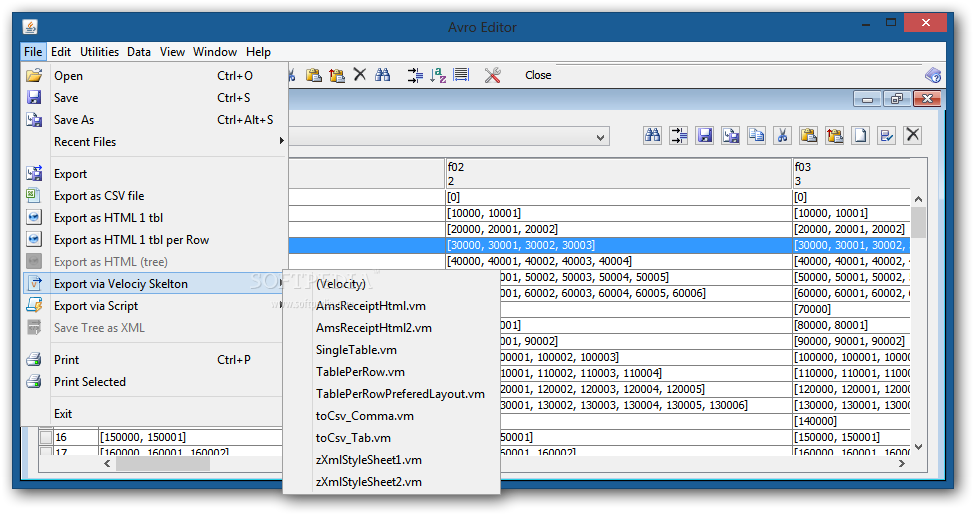Select TablePerRow.vm template

pos(391,372)
